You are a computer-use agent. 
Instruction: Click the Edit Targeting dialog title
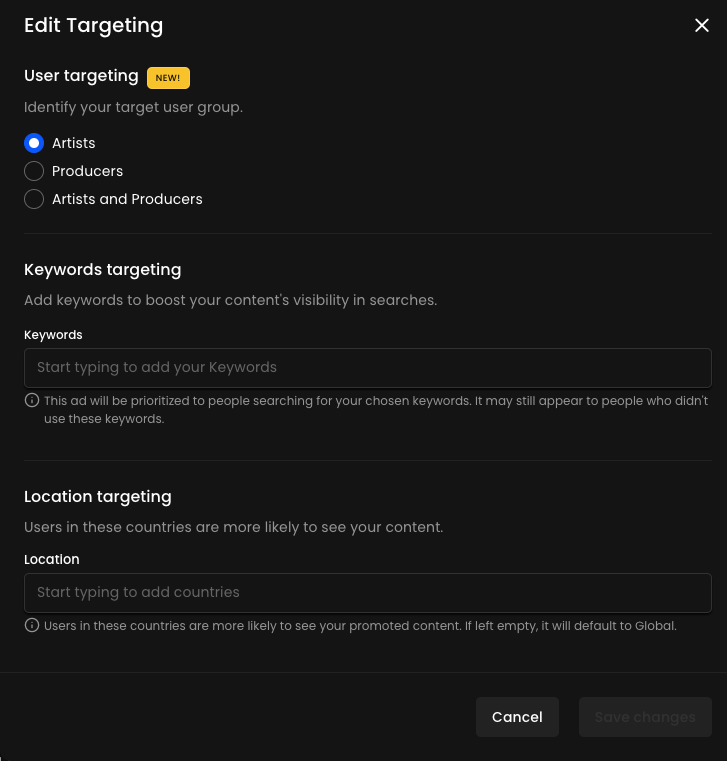coord(93,26)
